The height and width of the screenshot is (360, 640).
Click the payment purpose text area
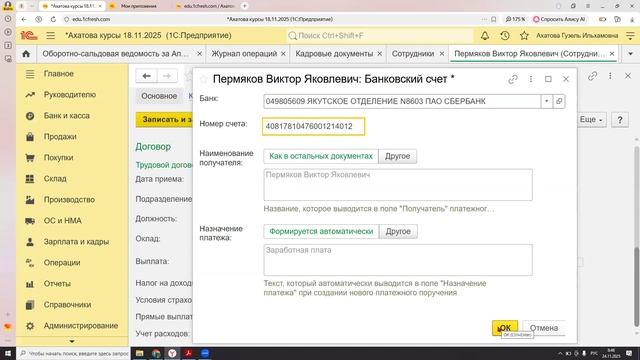coord(398,260)
